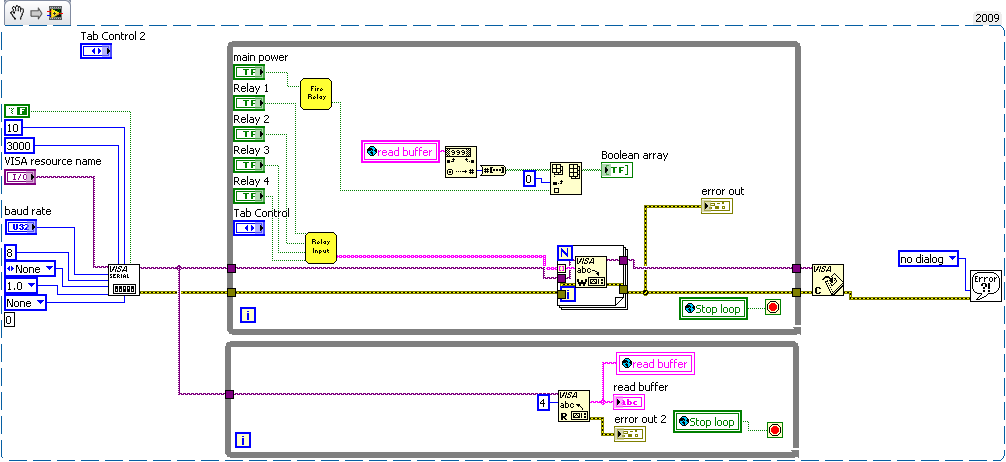
Task: Click the VISA resource name I/O terminal
Action: click(x=20, y=177)
